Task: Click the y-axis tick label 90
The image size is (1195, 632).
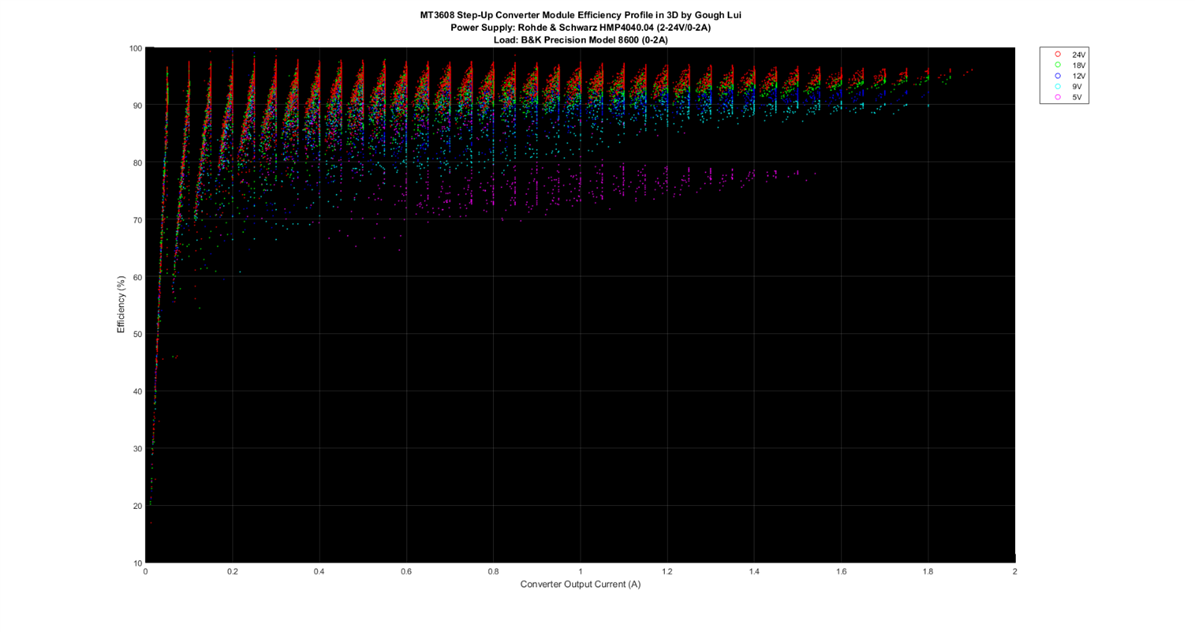Action: [137, 105]
